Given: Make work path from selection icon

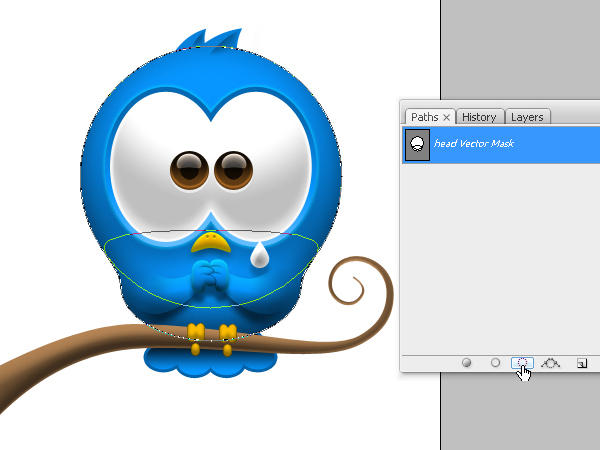Looking at the screenshot, I should coord(550,363).
